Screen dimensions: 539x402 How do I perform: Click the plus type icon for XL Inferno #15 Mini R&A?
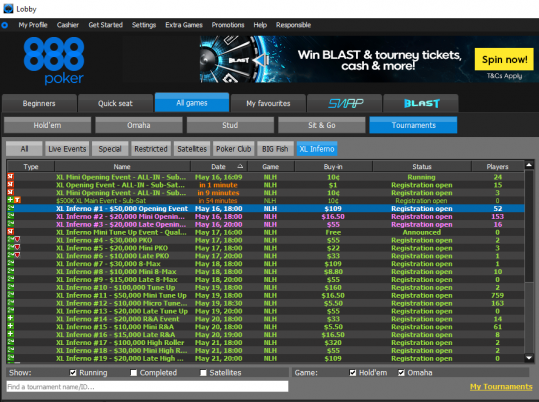click(11, 326)
